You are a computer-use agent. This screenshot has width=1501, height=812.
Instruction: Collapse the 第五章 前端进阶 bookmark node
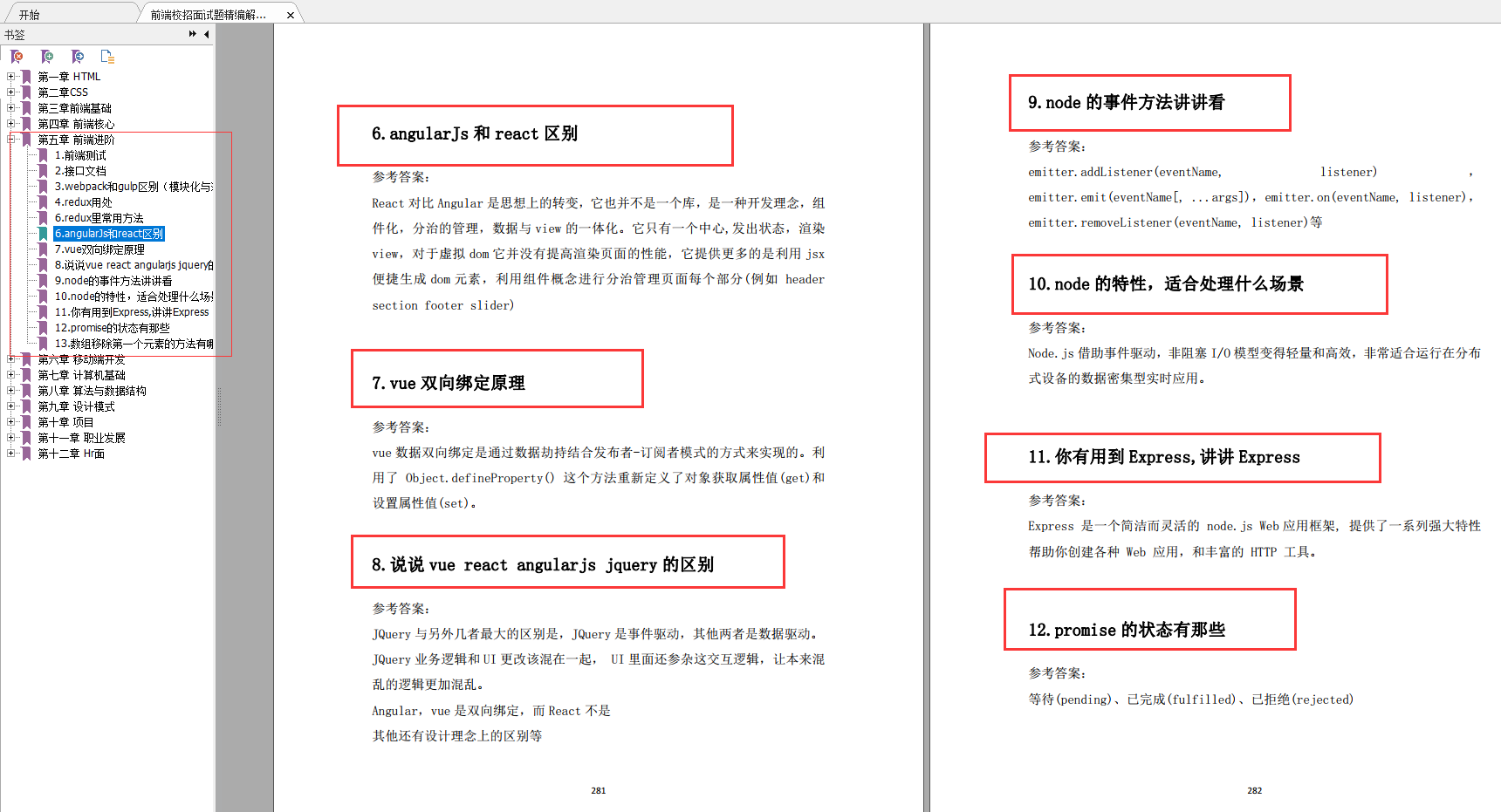tap(11, 140)
